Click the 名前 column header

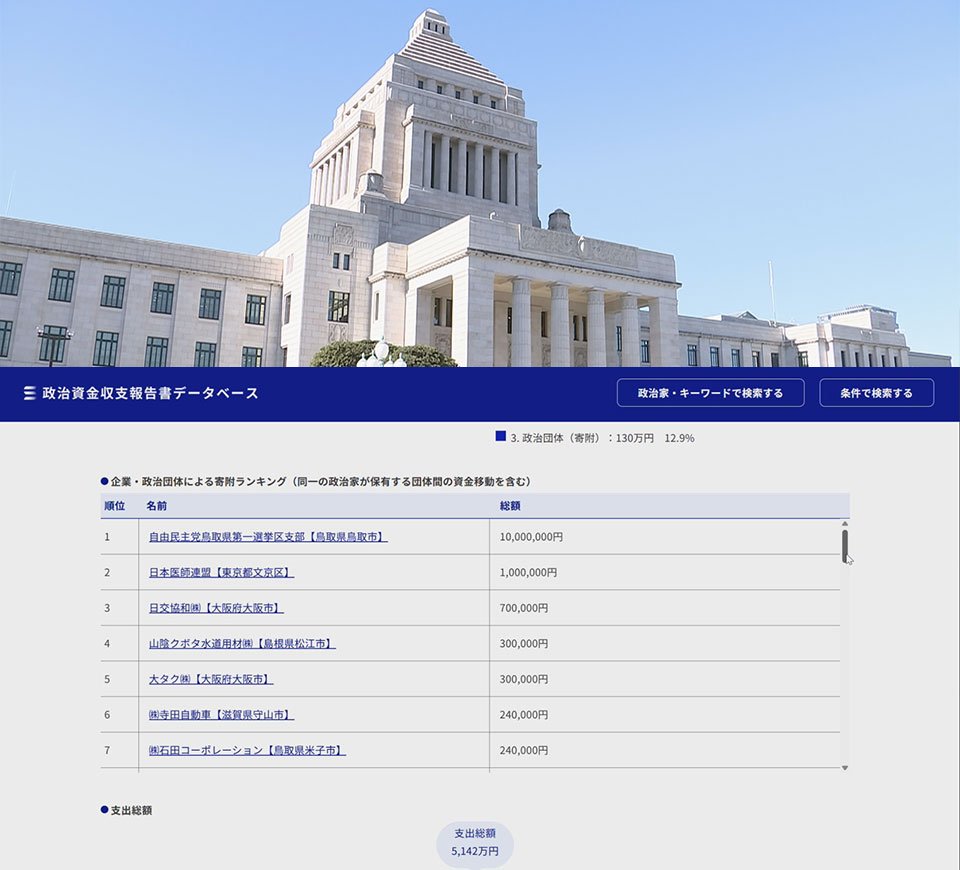(157, 506)
